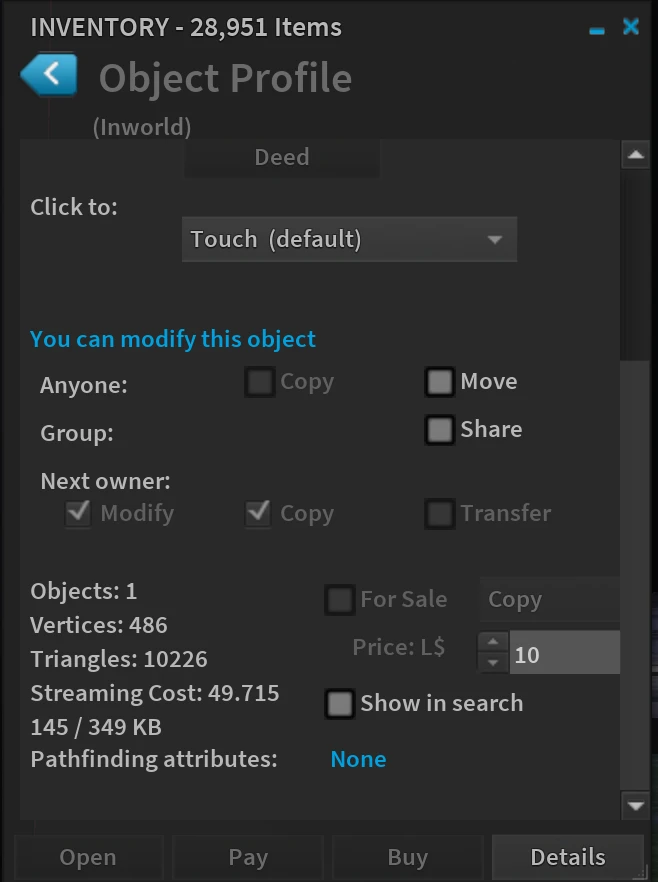The image size is (658, 882).
Task: Click the Pathfinding attributes None link
Action: pos(358,759)
